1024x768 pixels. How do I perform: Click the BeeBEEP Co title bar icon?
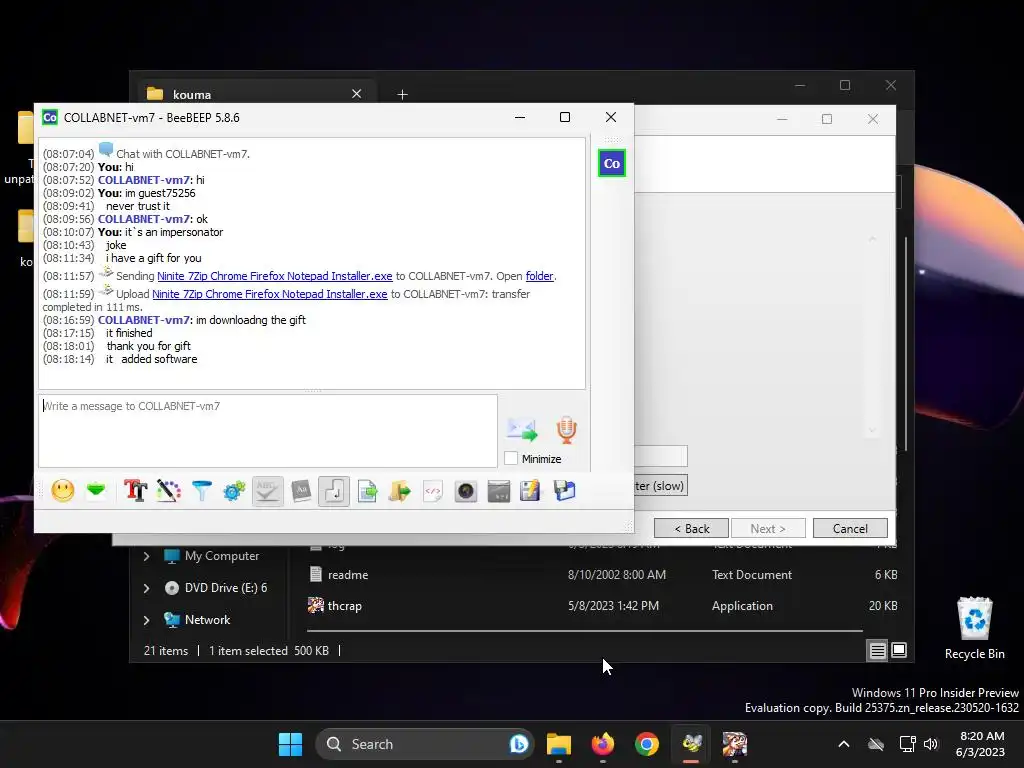[50, 118]
